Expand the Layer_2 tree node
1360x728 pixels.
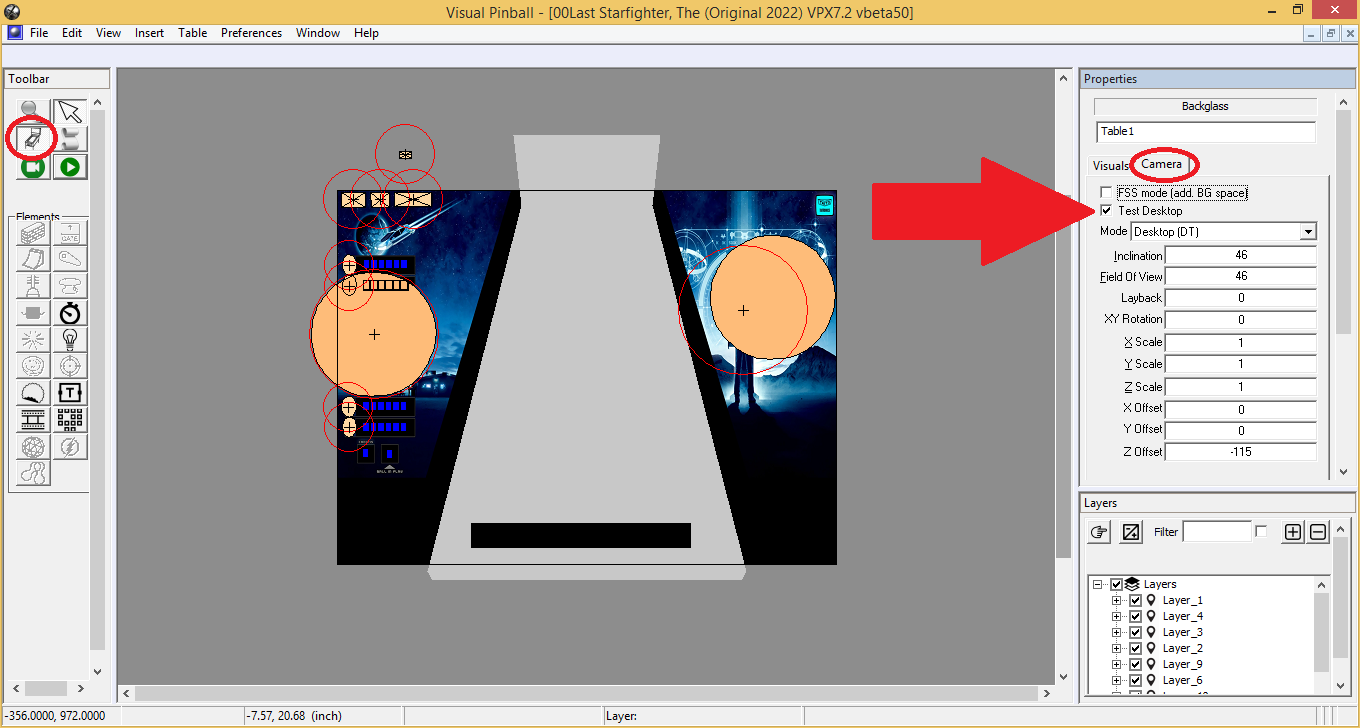(x=1116, y=648)
